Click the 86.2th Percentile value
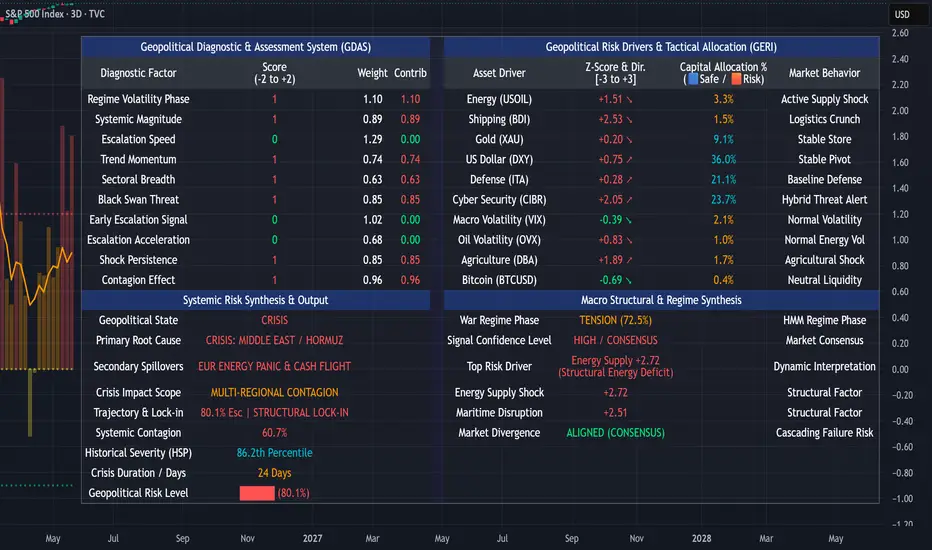 (x=274, y=453)
